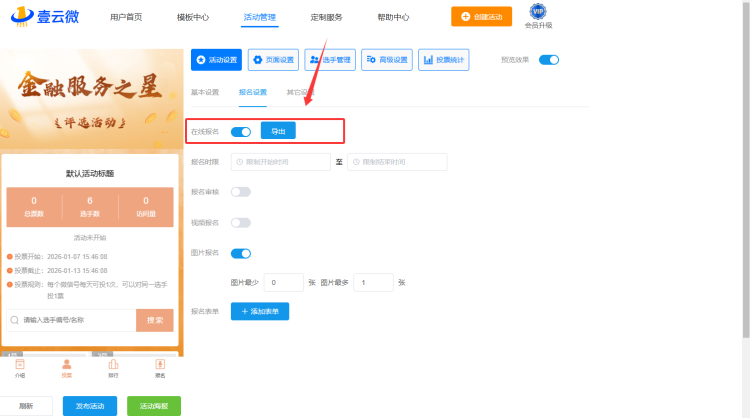
Task: Click the blue 导出 button
Action: pos(278,131)
